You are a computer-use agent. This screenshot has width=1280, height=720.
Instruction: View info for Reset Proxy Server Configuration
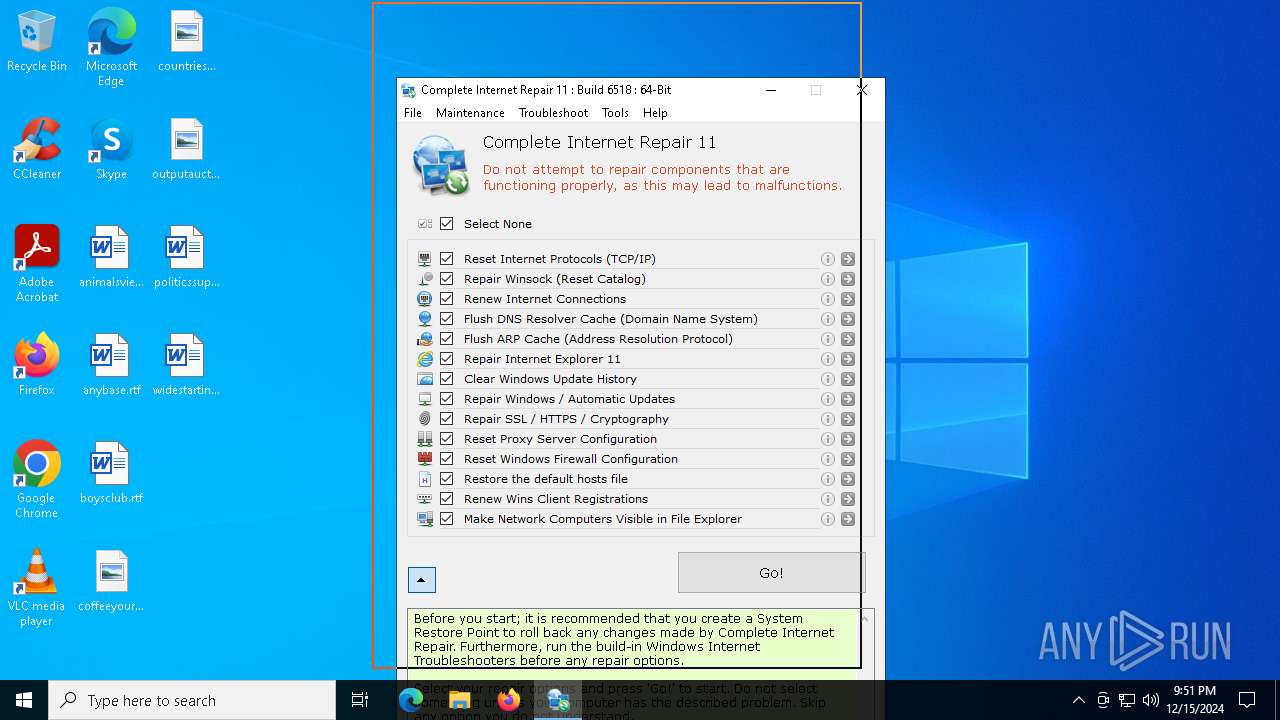click(828, 439)
